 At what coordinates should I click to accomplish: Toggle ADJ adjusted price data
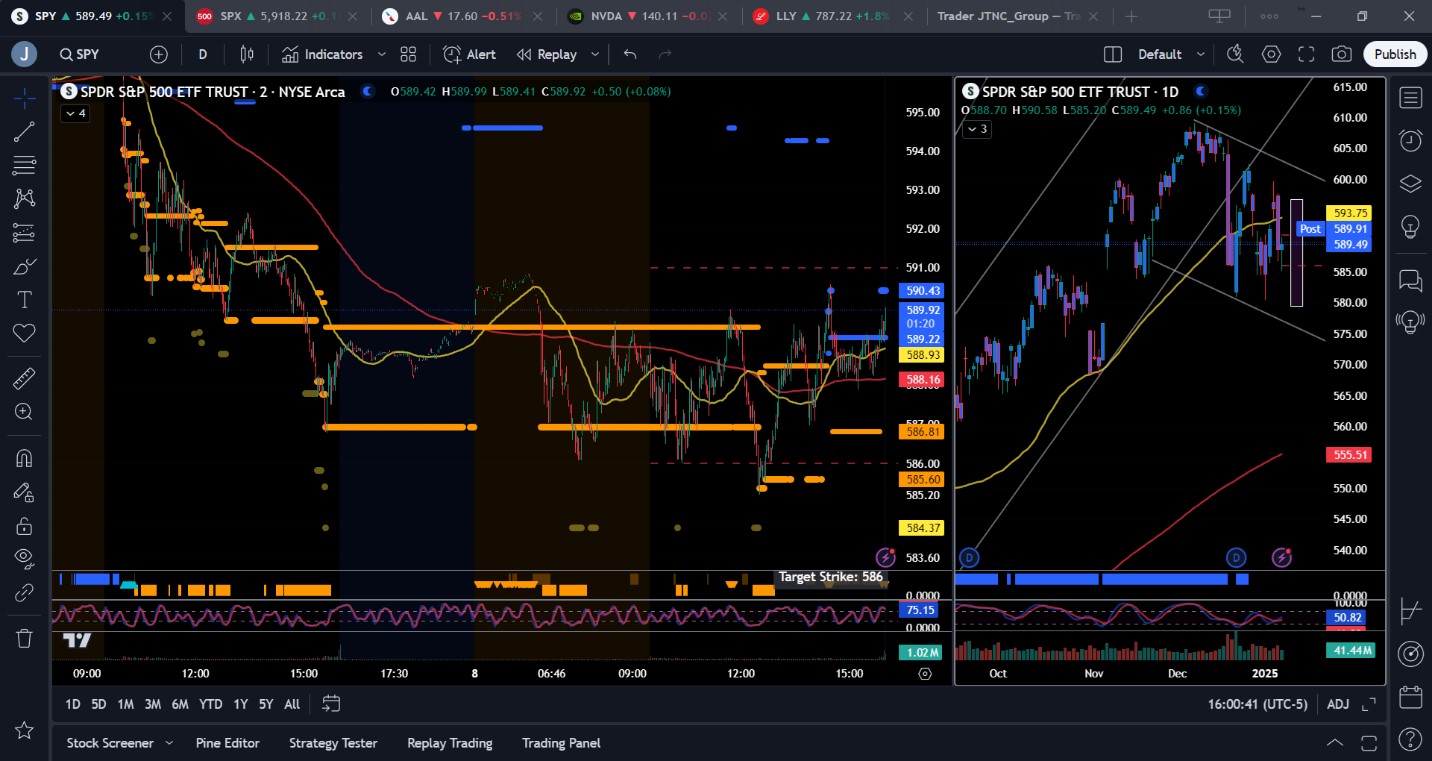tap(1337, 704)
